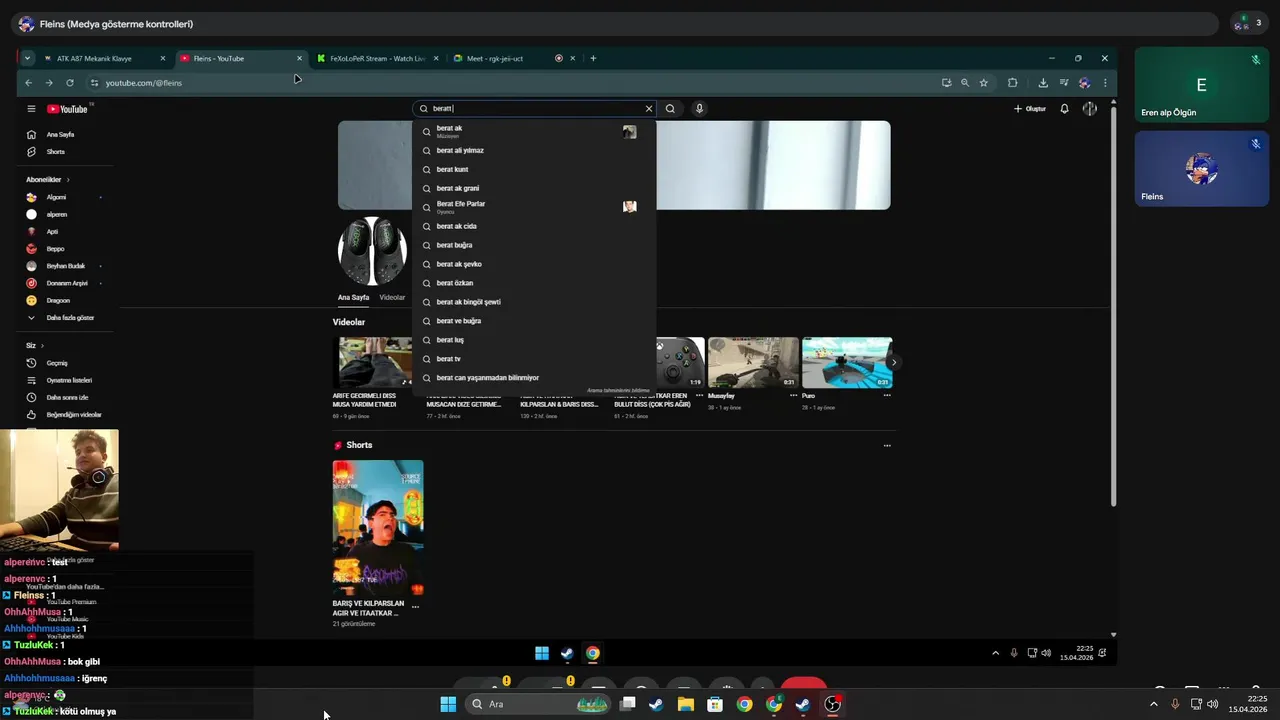This screenshot has width=1280, height=720.
Task: Open Chrome profile avatar in toolbar
Action: point(1084,83)
